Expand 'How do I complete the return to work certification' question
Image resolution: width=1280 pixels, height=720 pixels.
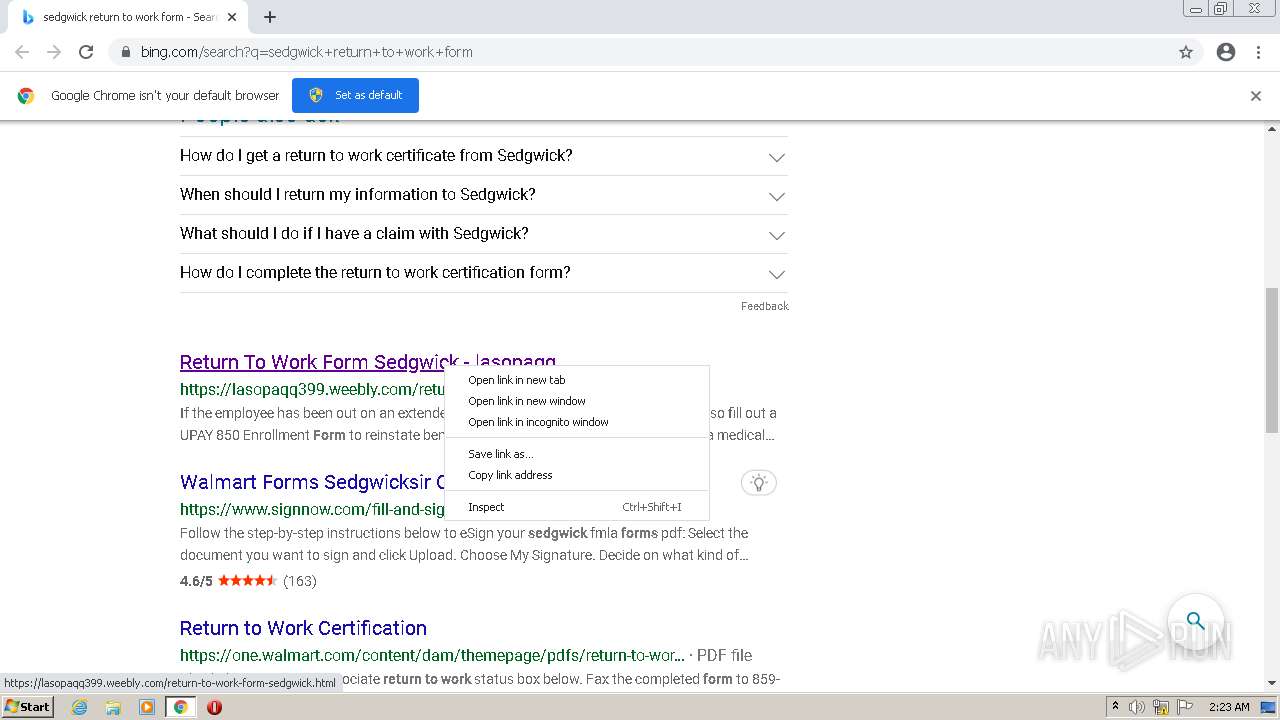(484, 273)
